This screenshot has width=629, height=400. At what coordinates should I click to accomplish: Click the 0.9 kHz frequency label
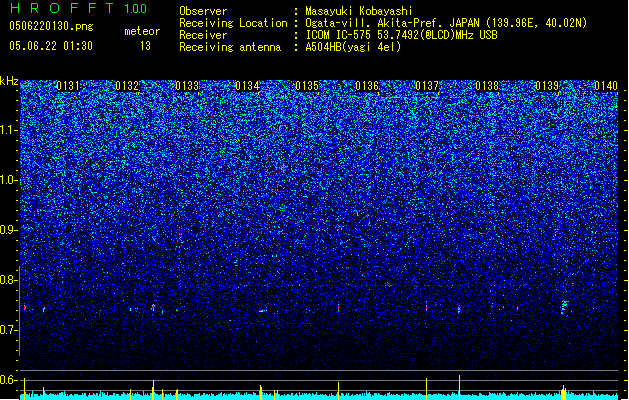tap(9, 230)
